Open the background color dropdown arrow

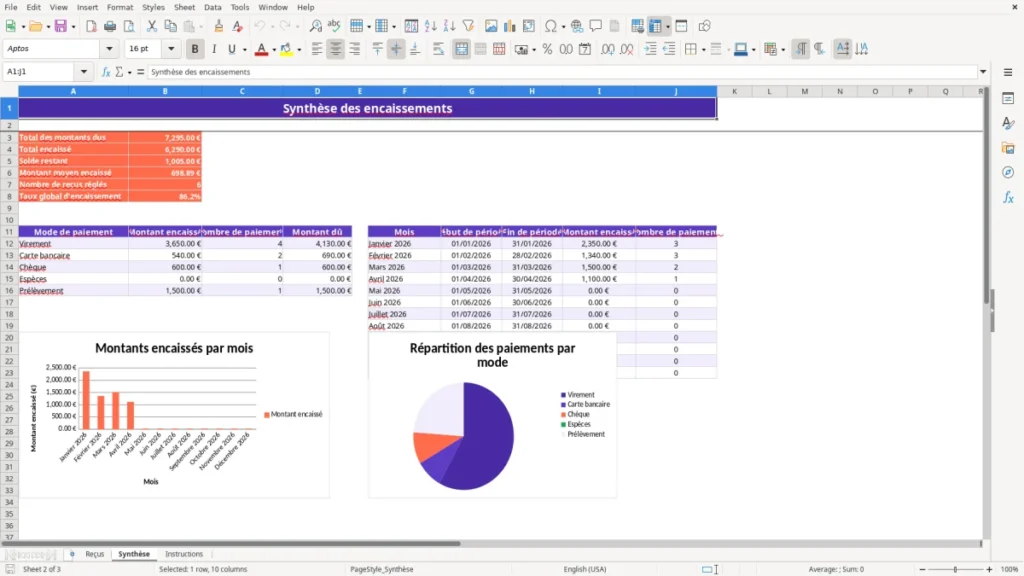coord(299,50)
